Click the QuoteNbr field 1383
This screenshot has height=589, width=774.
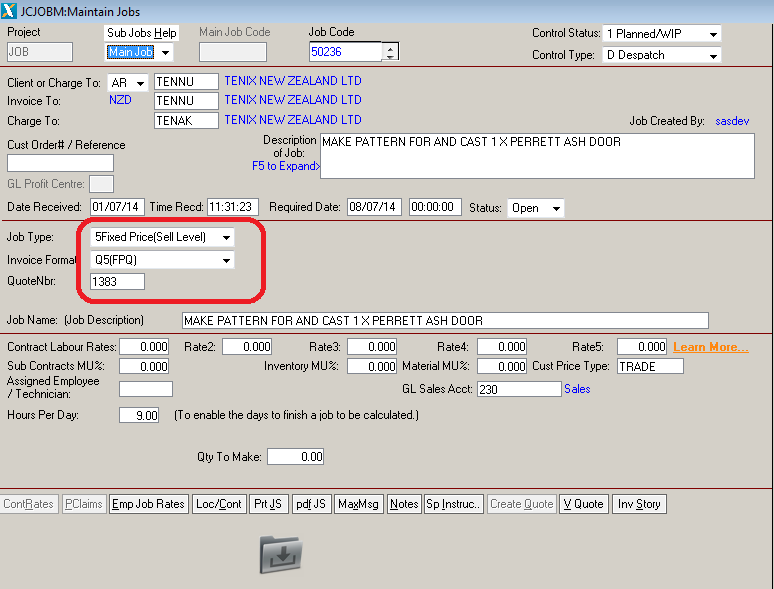(117, 281)
